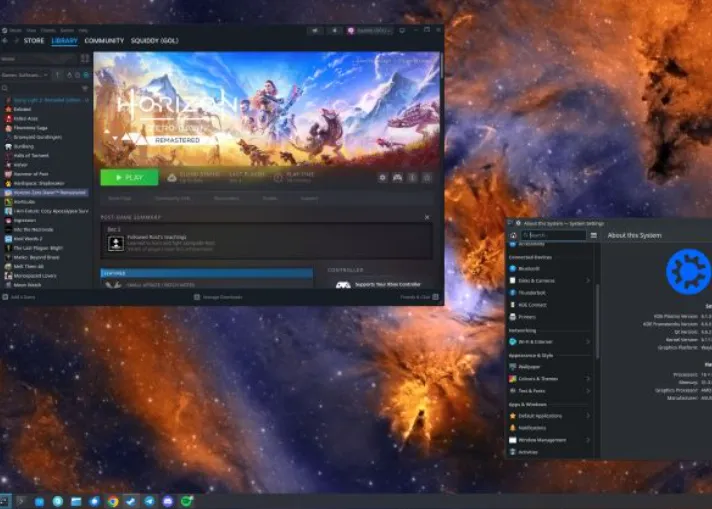Open Steam notifications bell icon
Image resolution: width=712 pixels, height=509 pixels.
click(x=335, y=30)
